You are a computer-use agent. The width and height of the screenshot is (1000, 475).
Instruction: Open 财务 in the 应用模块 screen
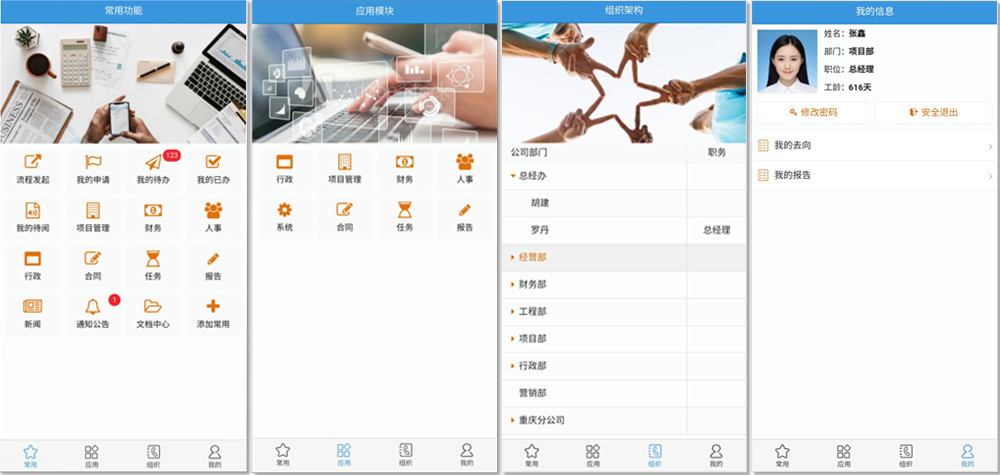click(x=404, y=169)
